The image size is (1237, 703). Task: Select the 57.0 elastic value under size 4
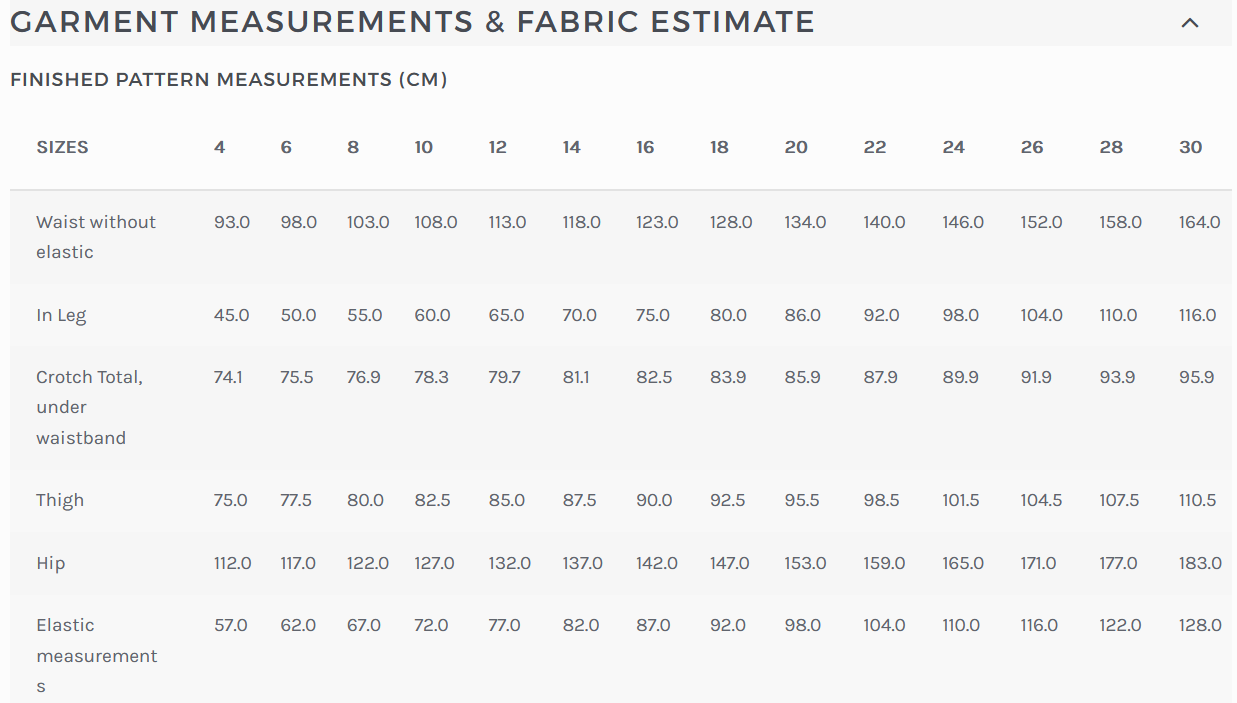coord(230,624)
